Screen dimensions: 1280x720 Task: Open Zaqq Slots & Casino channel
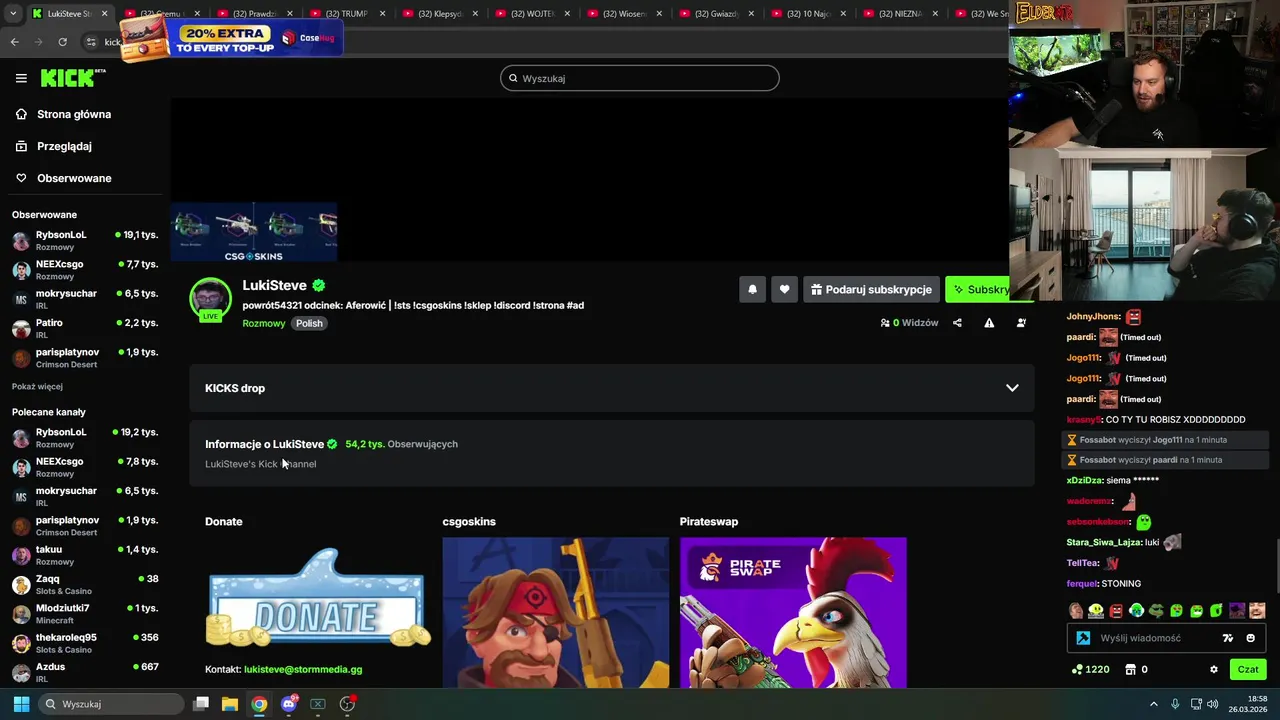pyautogui.click(x=85, y=584)
